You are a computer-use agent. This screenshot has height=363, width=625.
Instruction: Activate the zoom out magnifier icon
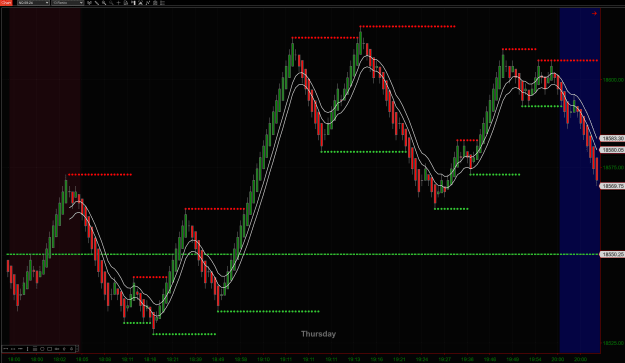coord(111,3)
